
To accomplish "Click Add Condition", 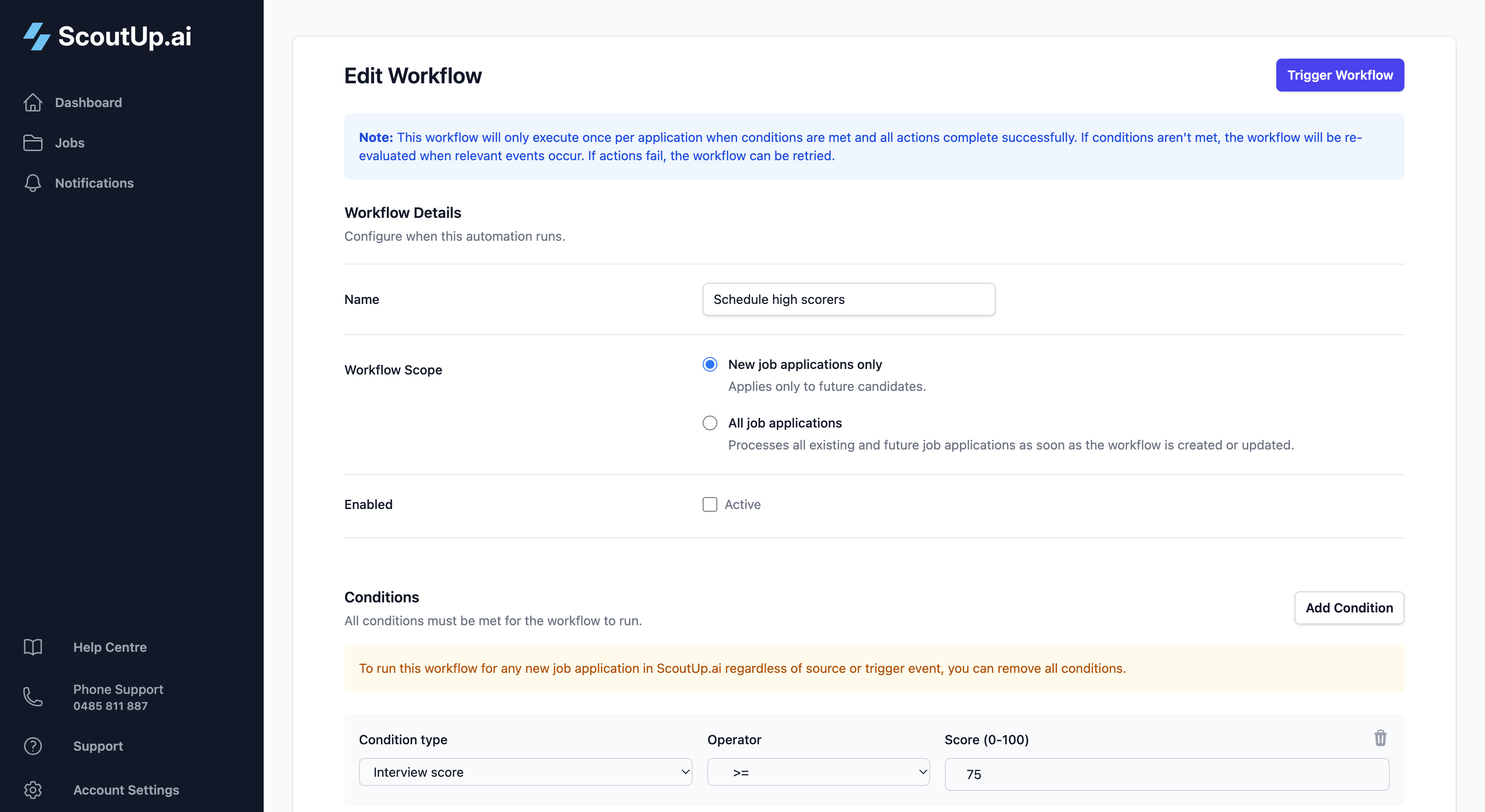I will click(1350, 607).
